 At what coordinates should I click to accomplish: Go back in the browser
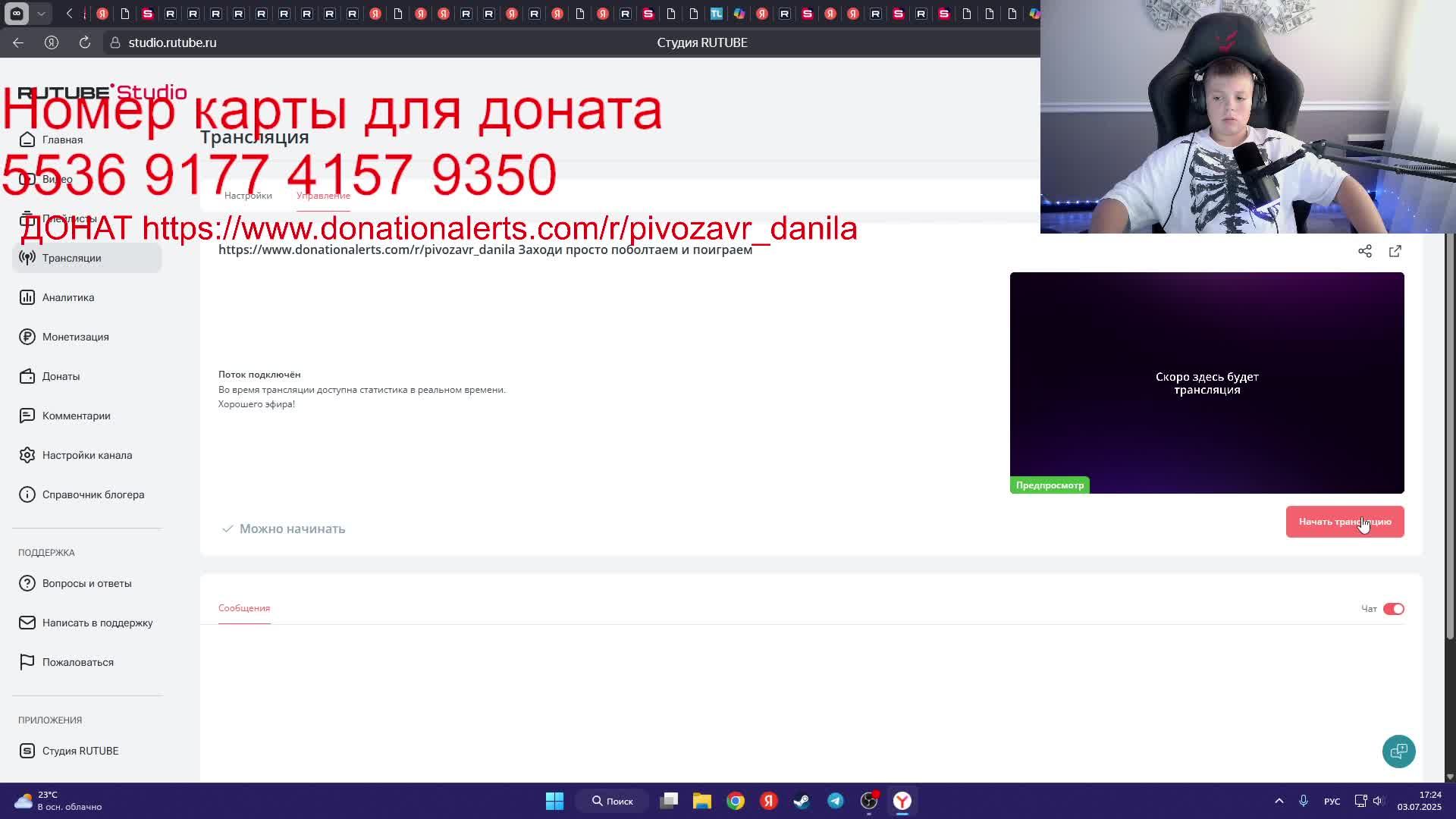pyautogui.click(x=18, y=42)
